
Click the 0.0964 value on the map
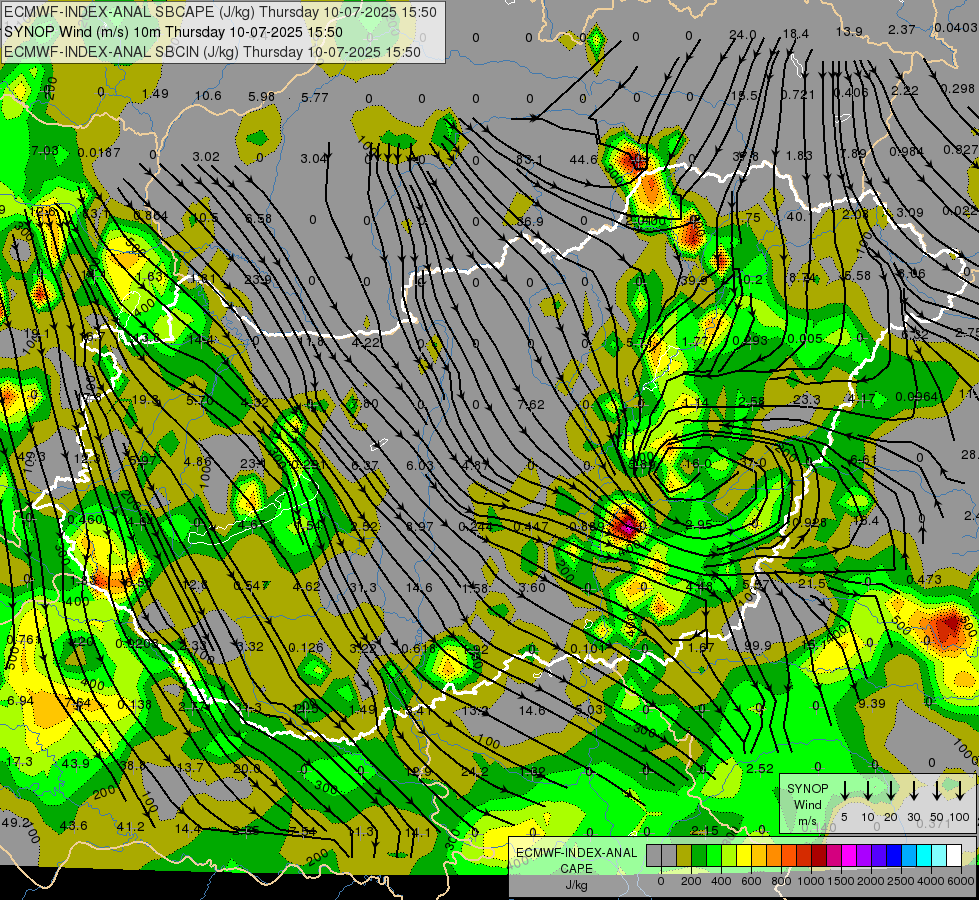point(916,397)
